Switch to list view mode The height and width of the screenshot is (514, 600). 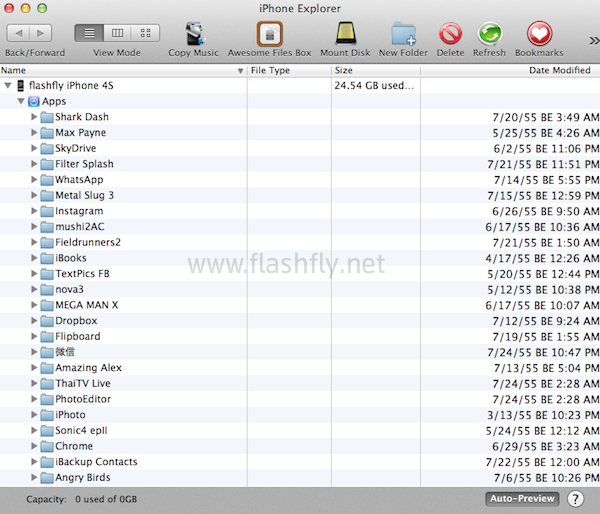point(89,34)
